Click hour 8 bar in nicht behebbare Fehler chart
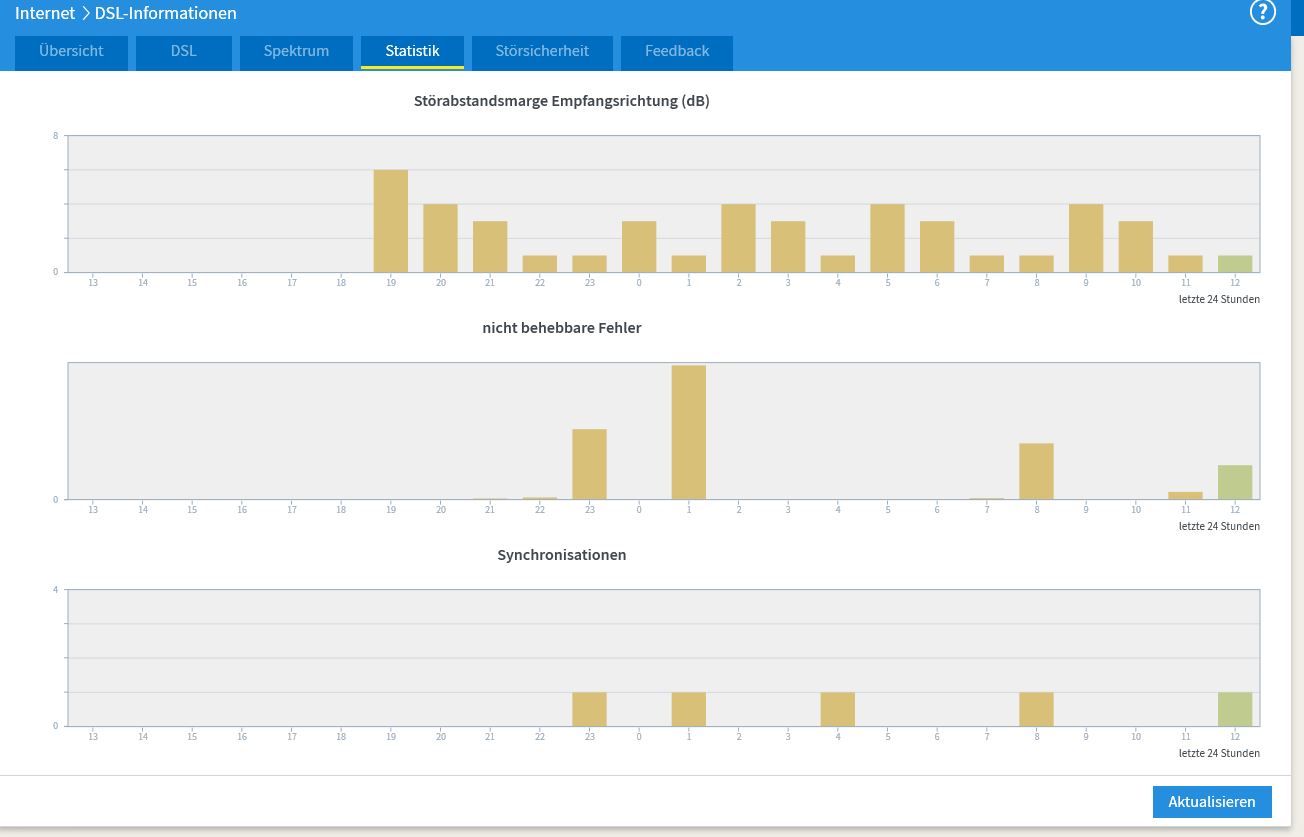The width and height of the screenshot is (1304, 837). [1037, 471]
